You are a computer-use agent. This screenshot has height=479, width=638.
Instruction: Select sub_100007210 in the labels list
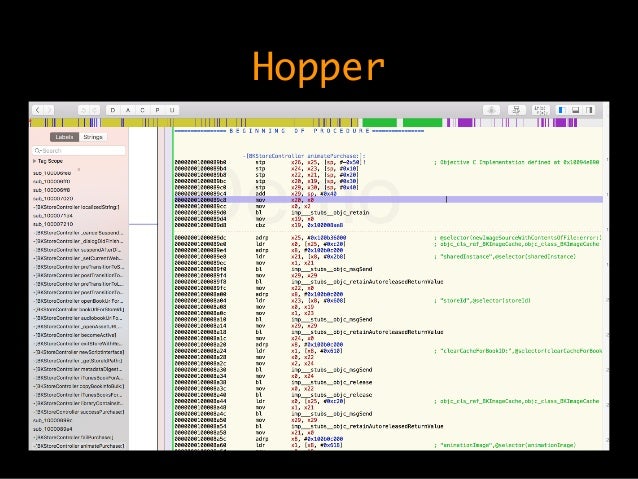(53, 224)
